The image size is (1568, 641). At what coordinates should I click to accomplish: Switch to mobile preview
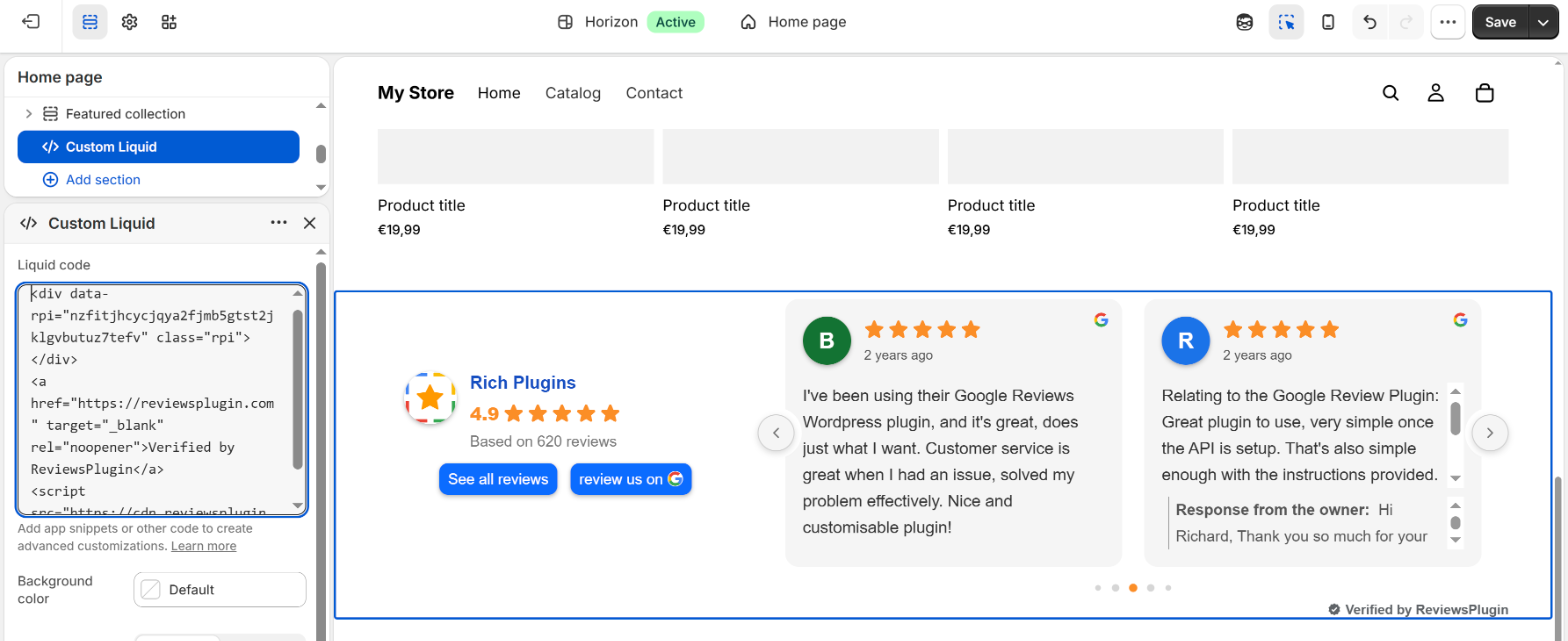point(1328,22)
